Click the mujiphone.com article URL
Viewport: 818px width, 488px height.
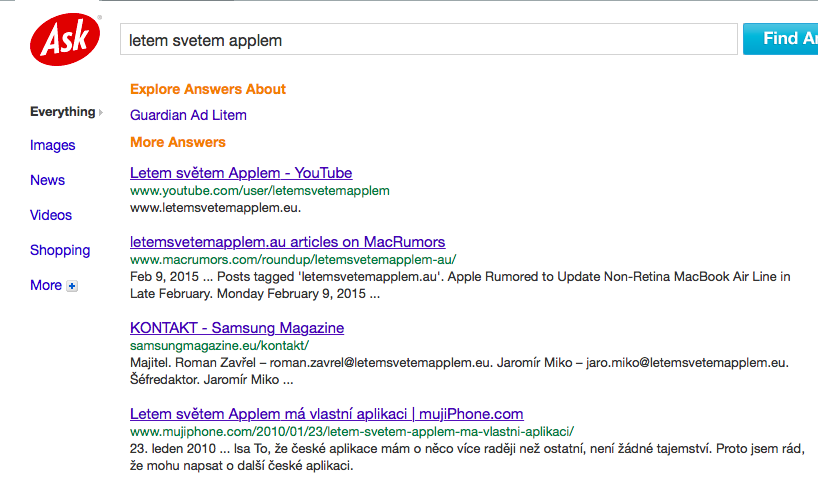[x=352, y=431]
